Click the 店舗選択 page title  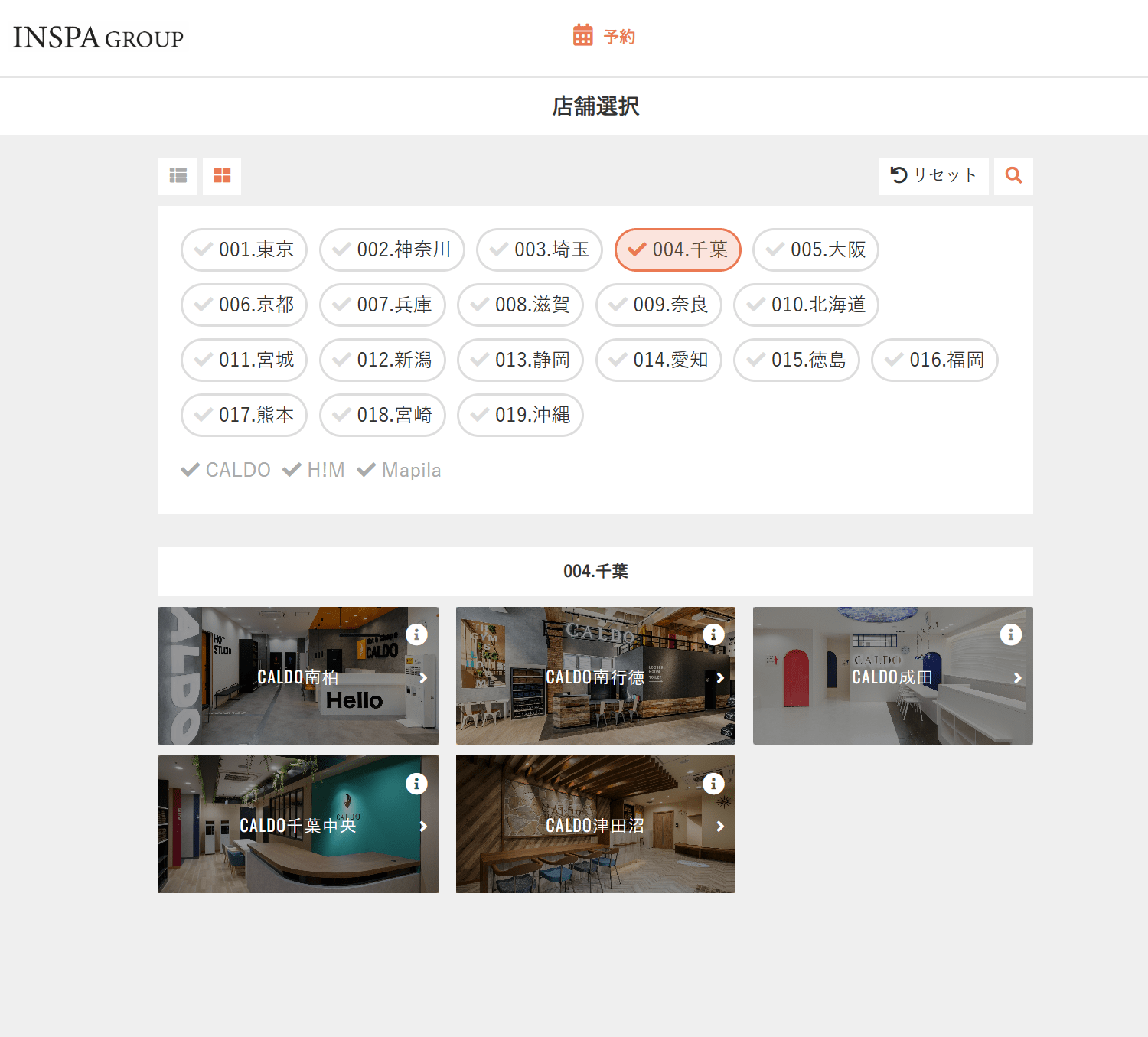point(595,106)
